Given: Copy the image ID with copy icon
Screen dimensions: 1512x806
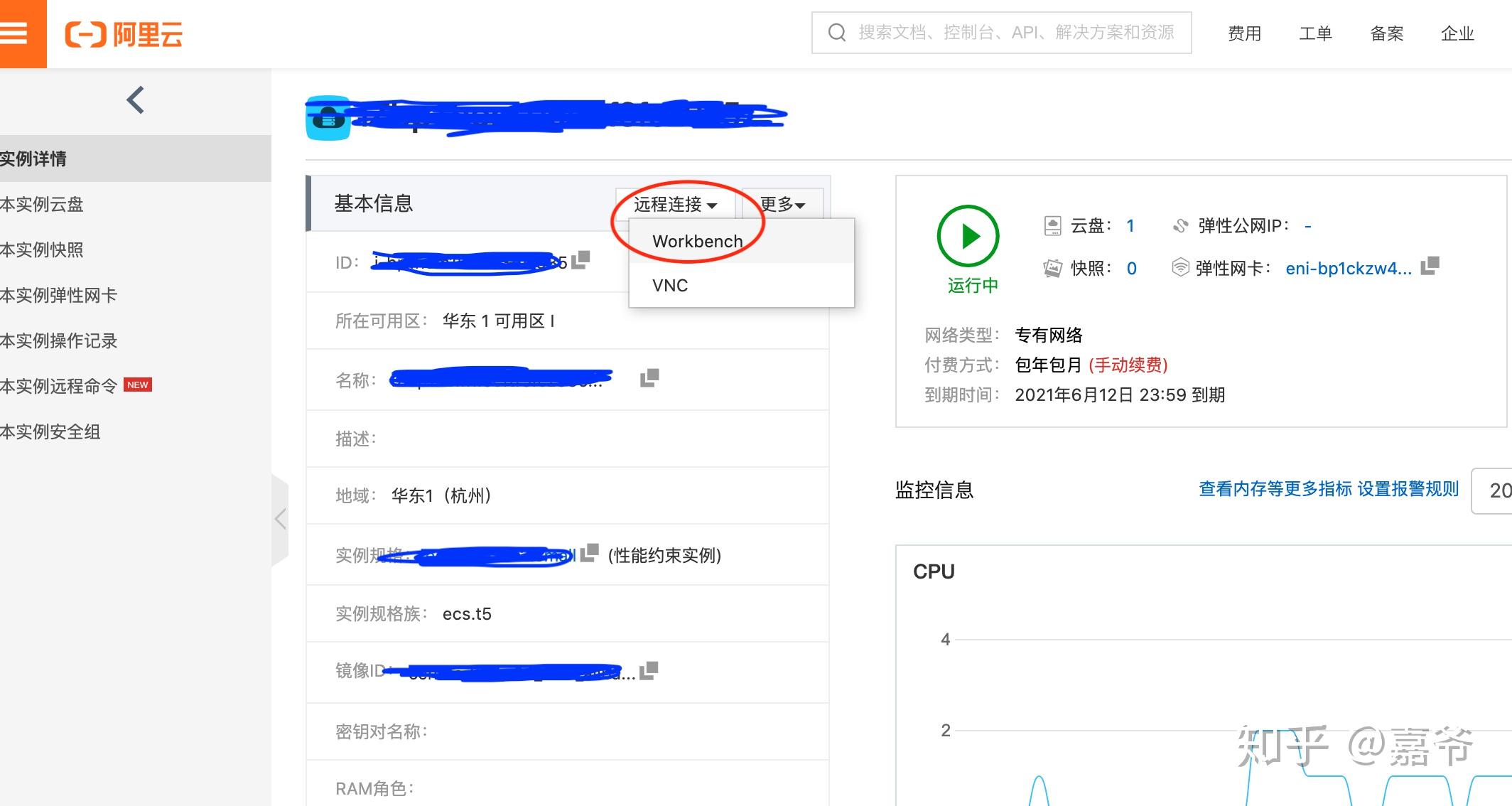Looking at the screenshot, I should [649, 670].
